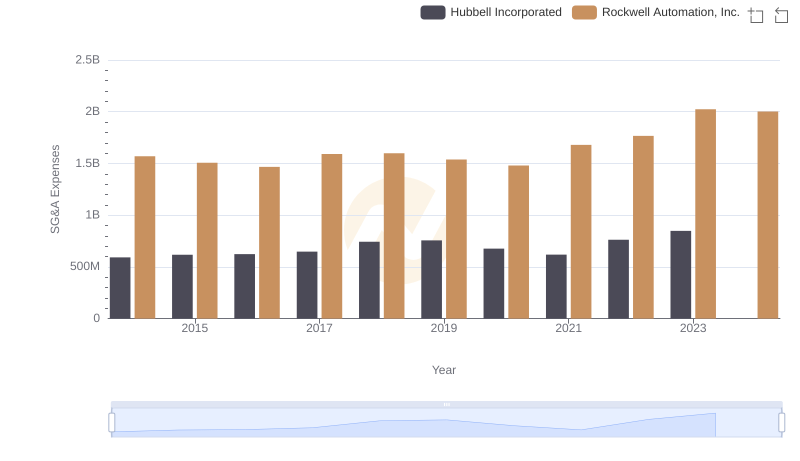This screenshot has width=800, height=461.
Task: Click the Rockwell bar for 2018
Action: [394, 236]
